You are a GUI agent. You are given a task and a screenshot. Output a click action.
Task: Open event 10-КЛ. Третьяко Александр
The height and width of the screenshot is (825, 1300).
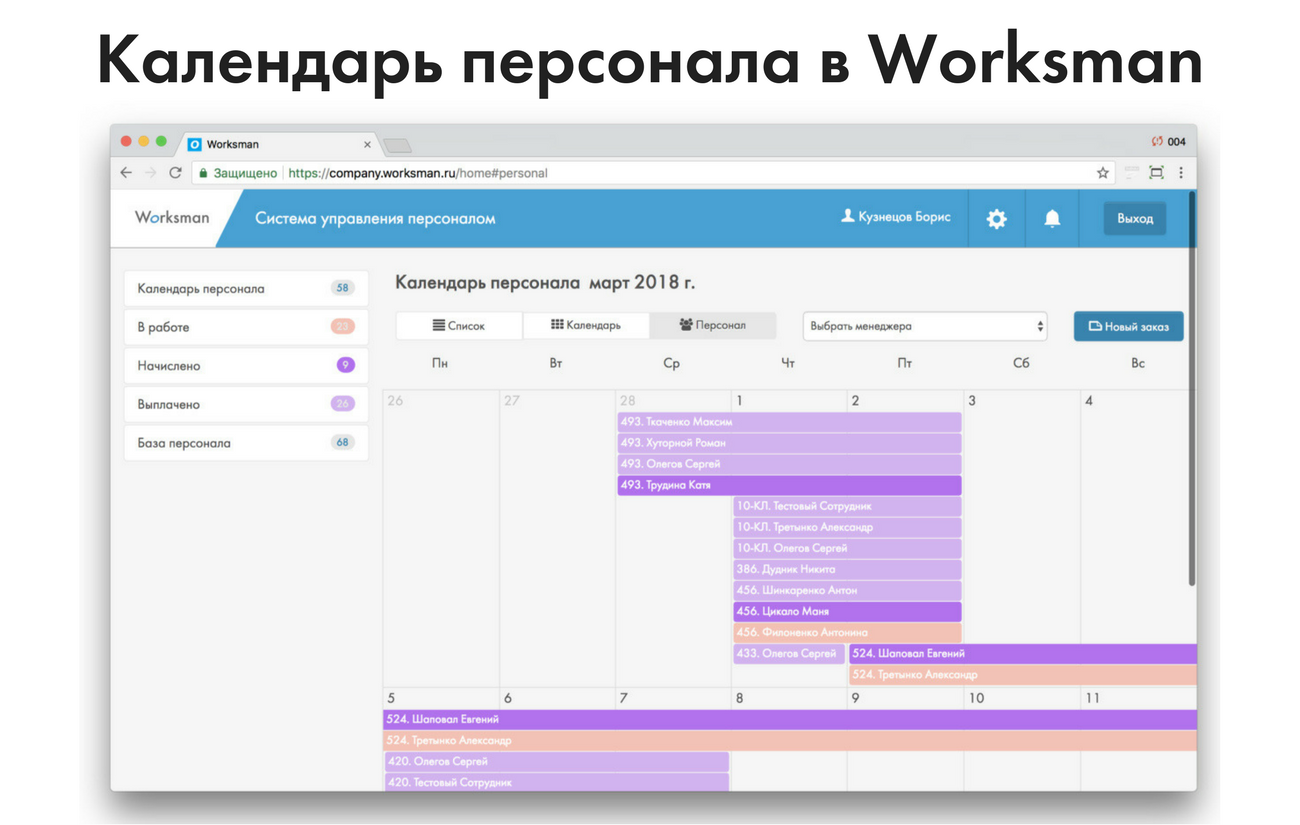(x=847, y=527)
